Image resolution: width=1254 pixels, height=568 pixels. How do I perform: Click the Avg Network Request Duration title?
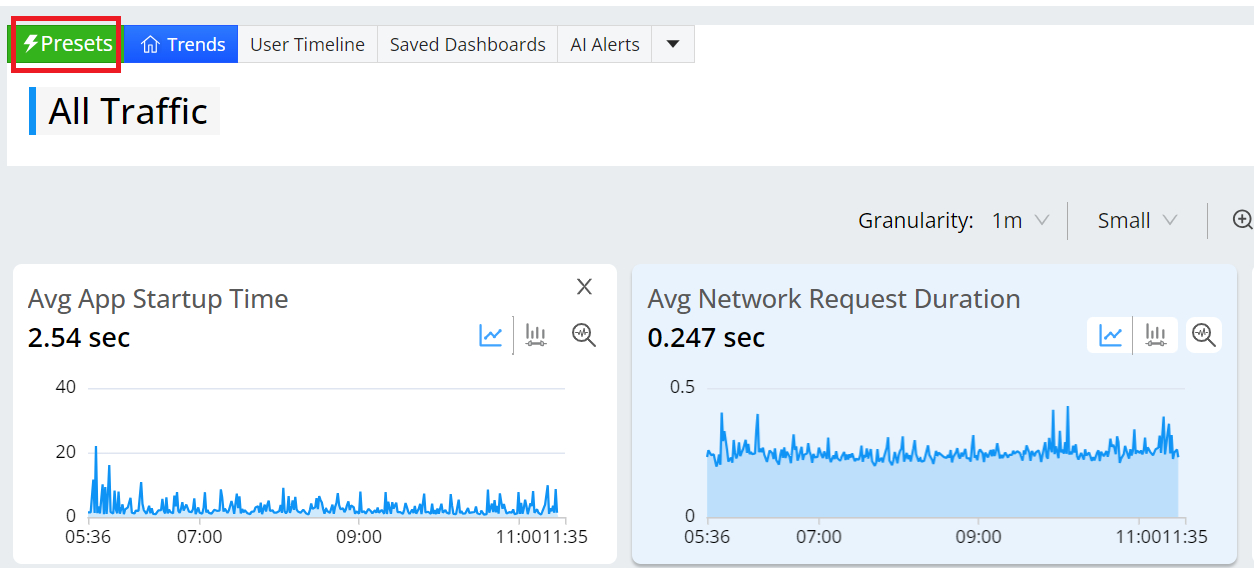click(833, 299)
